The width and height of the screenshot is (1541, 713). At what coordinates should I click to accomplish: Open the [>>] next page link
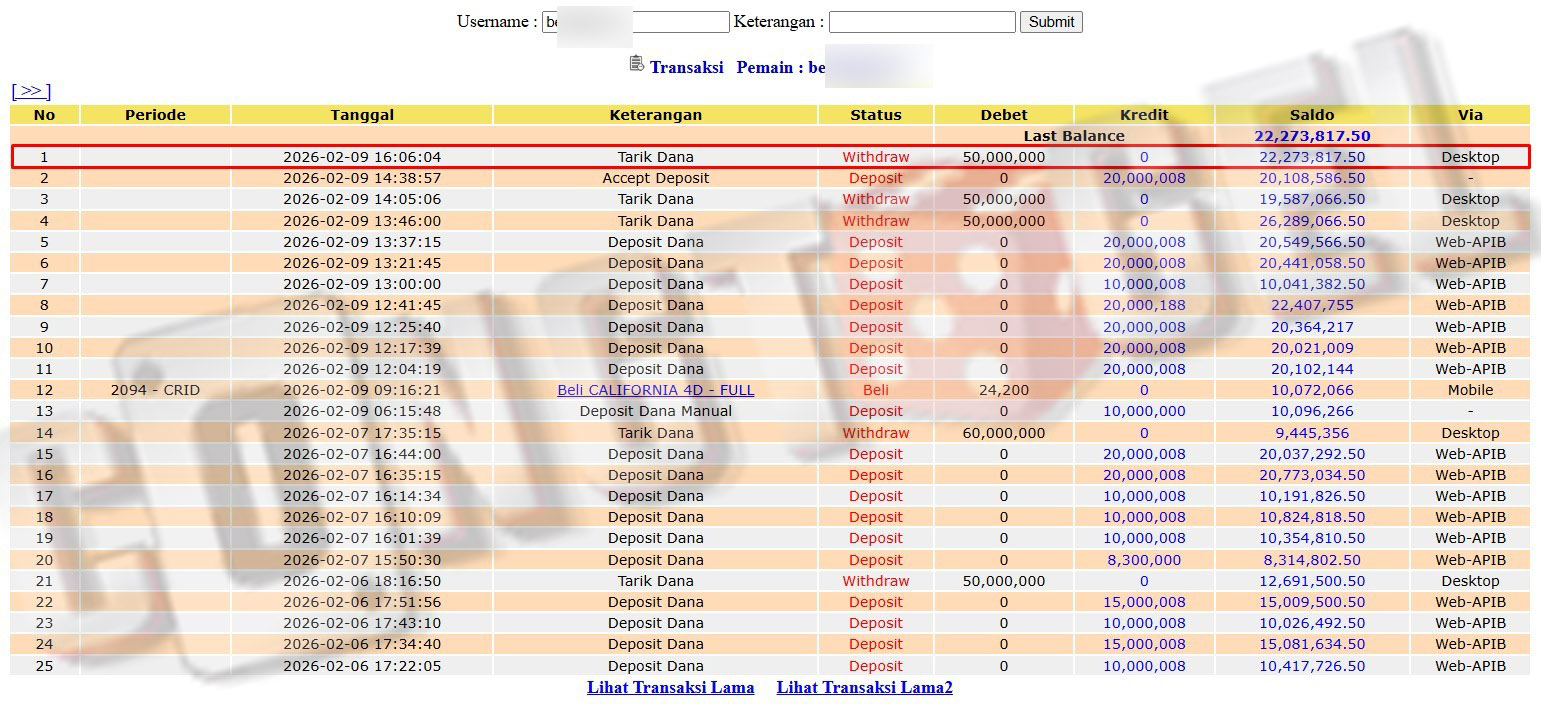point(31,91)
